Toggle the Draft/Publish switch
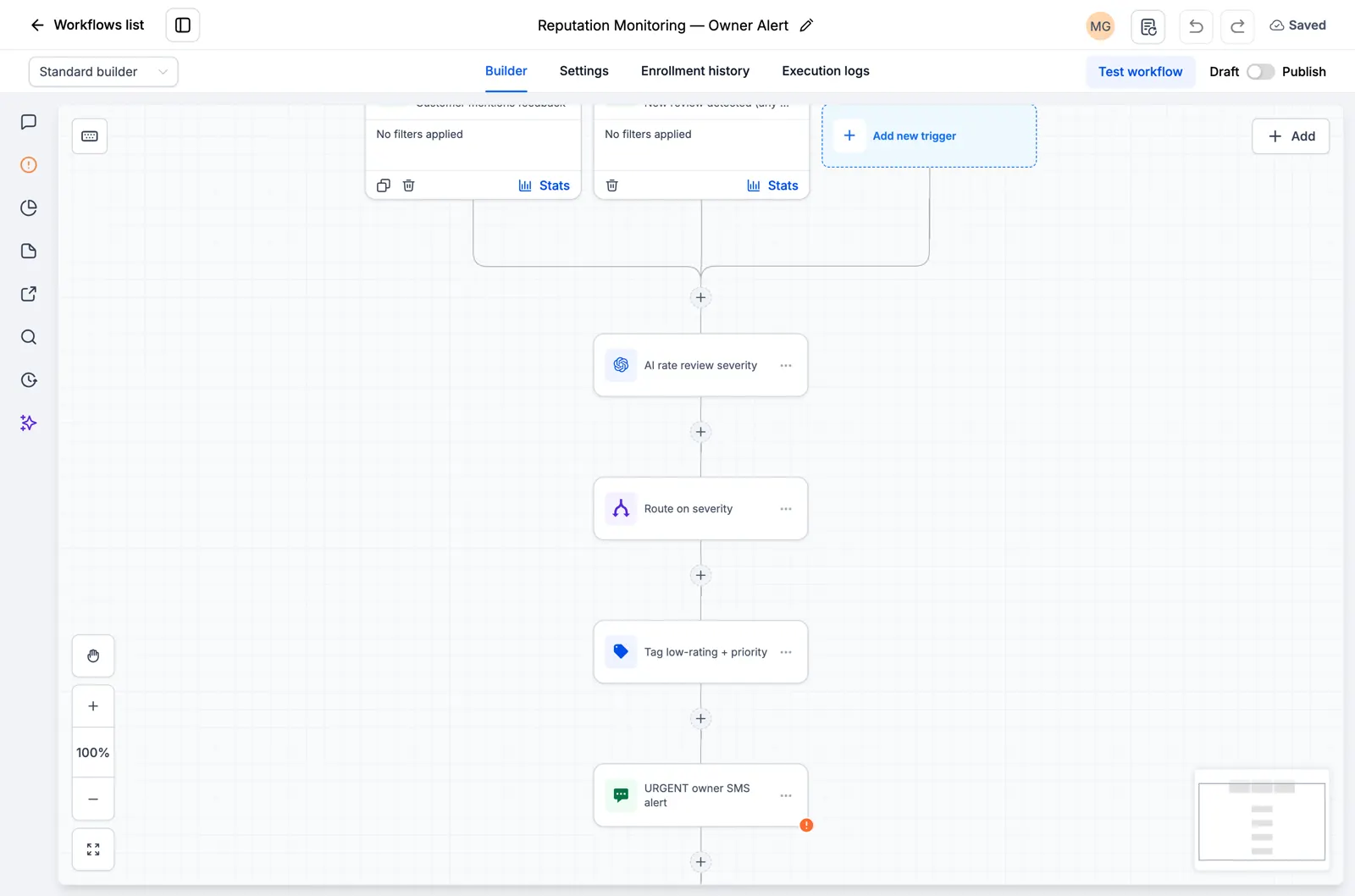1355x896 pixels. (1260, 72)
